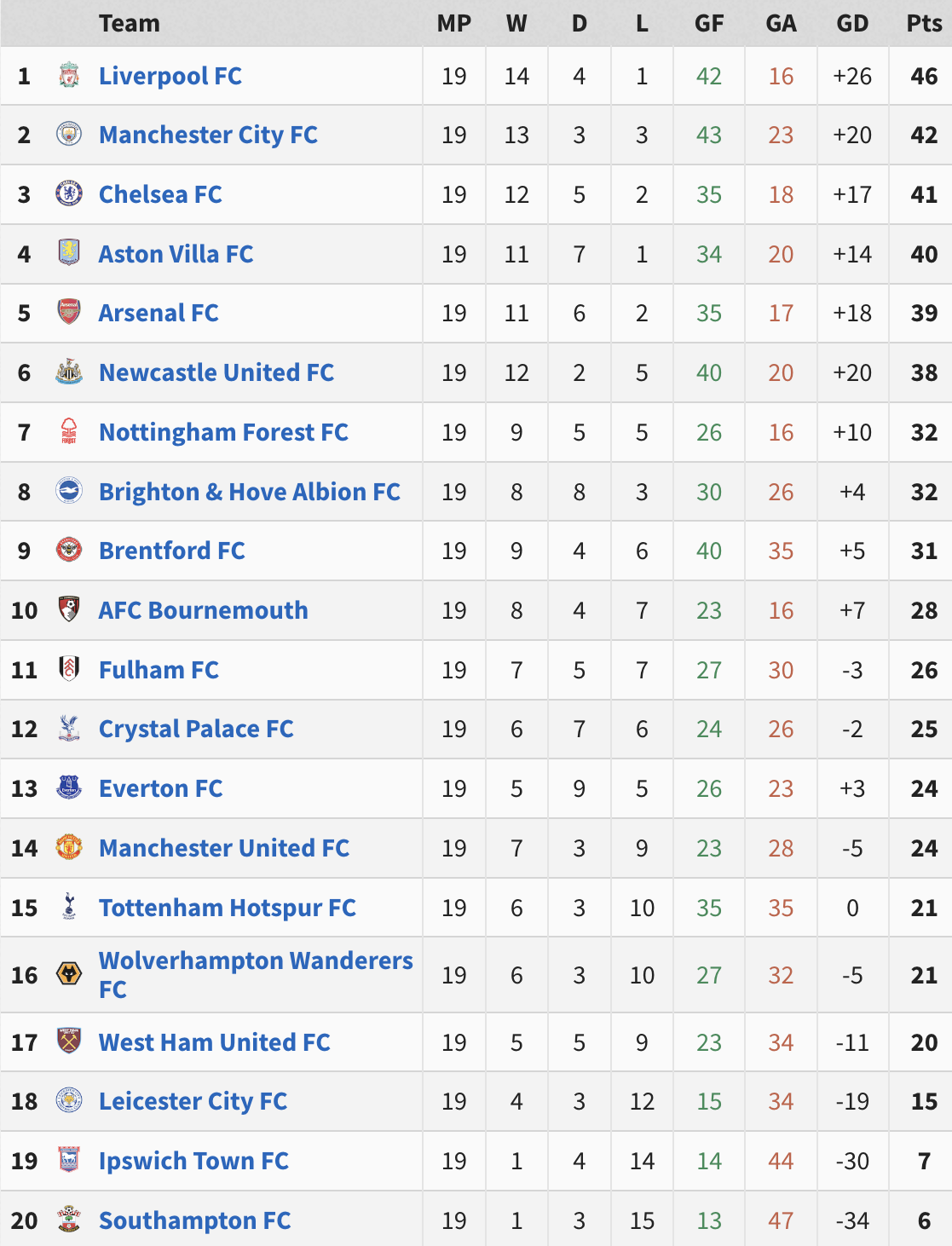
Task: Click the Newcastle United FC crest icon
Action: [69, 372]
